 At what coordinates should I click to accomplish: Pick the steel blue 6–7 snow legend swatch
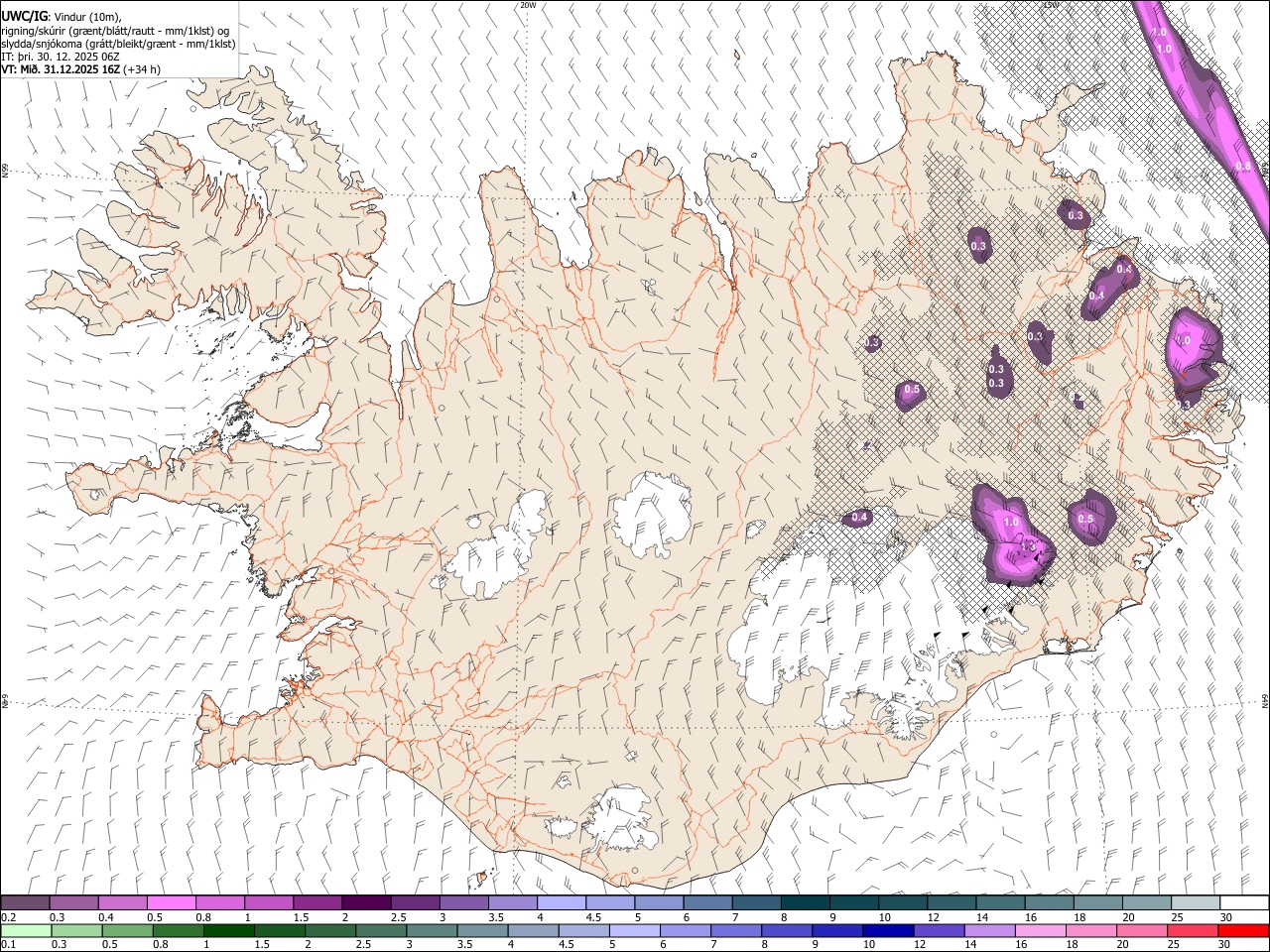point(707,903)
